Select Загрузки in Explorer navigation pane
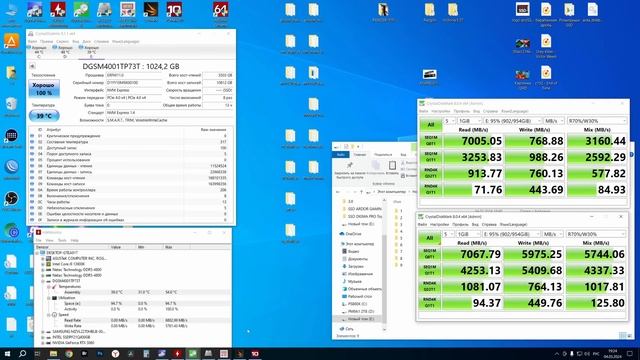 tap(356, 266)
